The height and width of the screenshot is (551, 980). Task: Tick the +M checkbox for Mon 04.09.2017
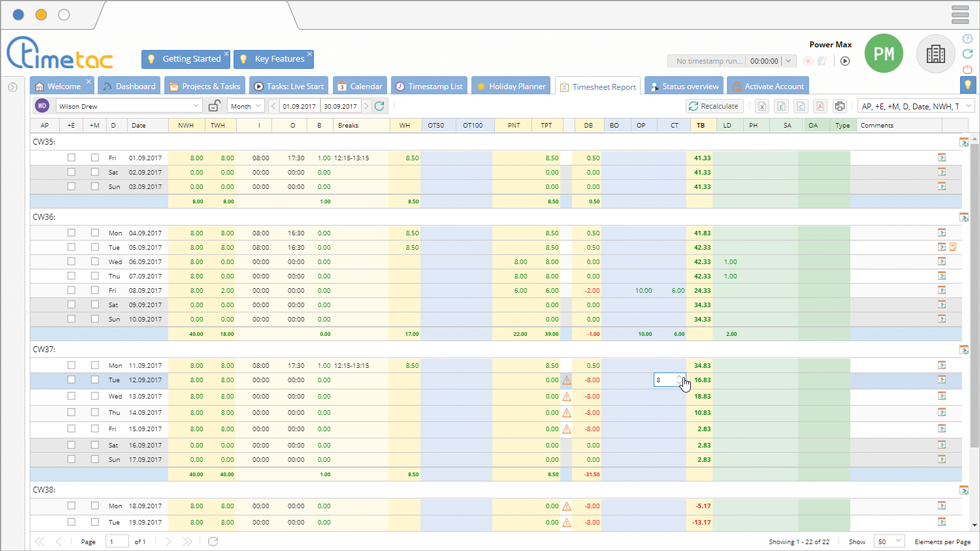point(94,233)
